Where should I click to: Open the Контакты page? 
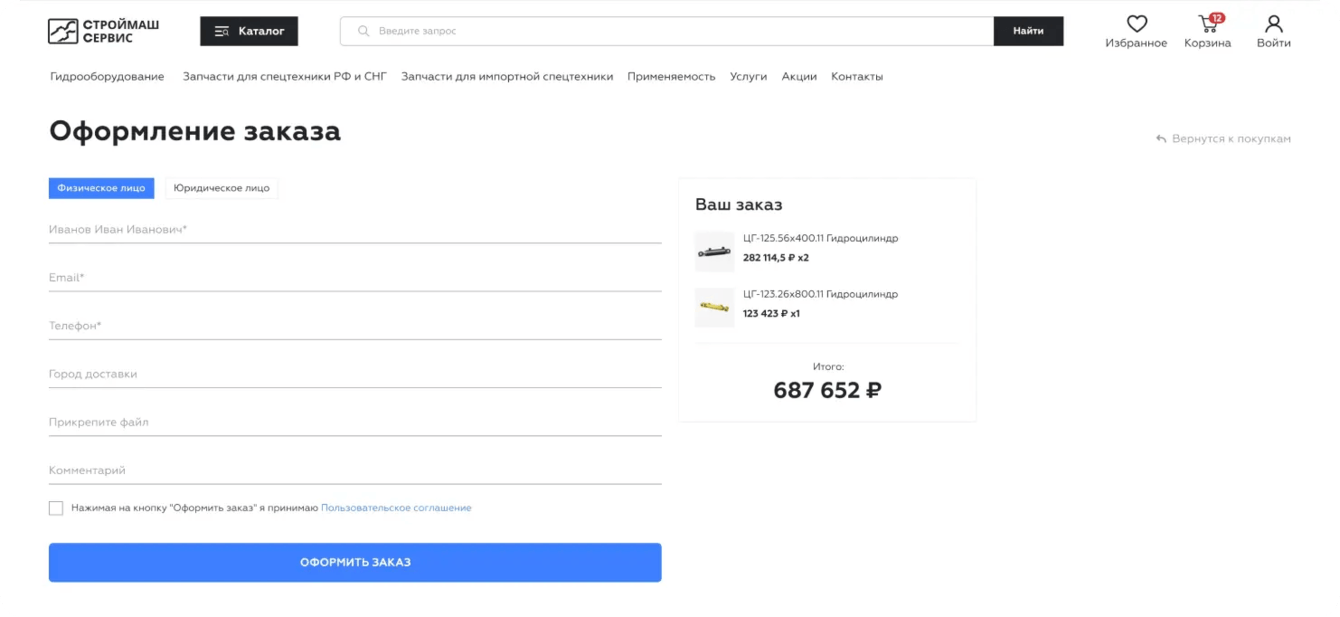857,76
